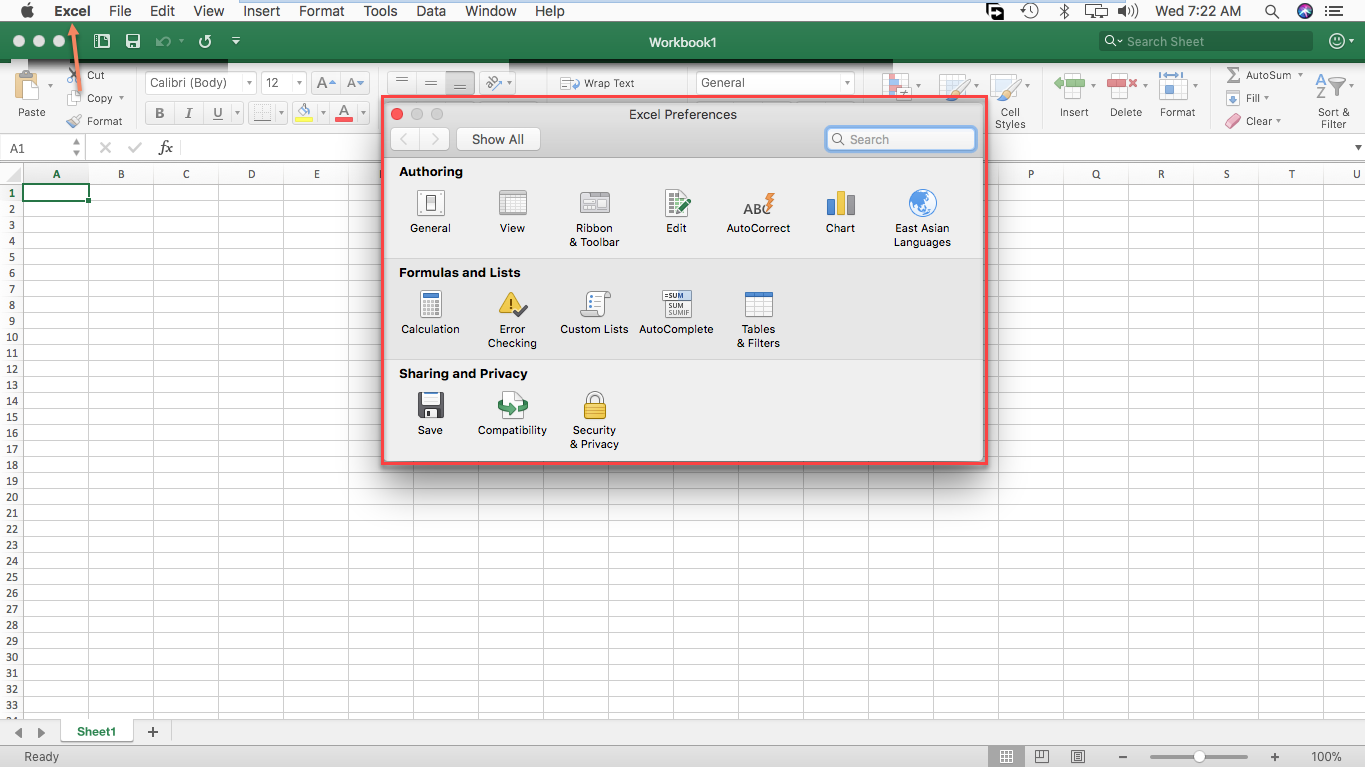
Task: Expand the formula bar with its right-edge arrow
Action: tap(1357, 148)
